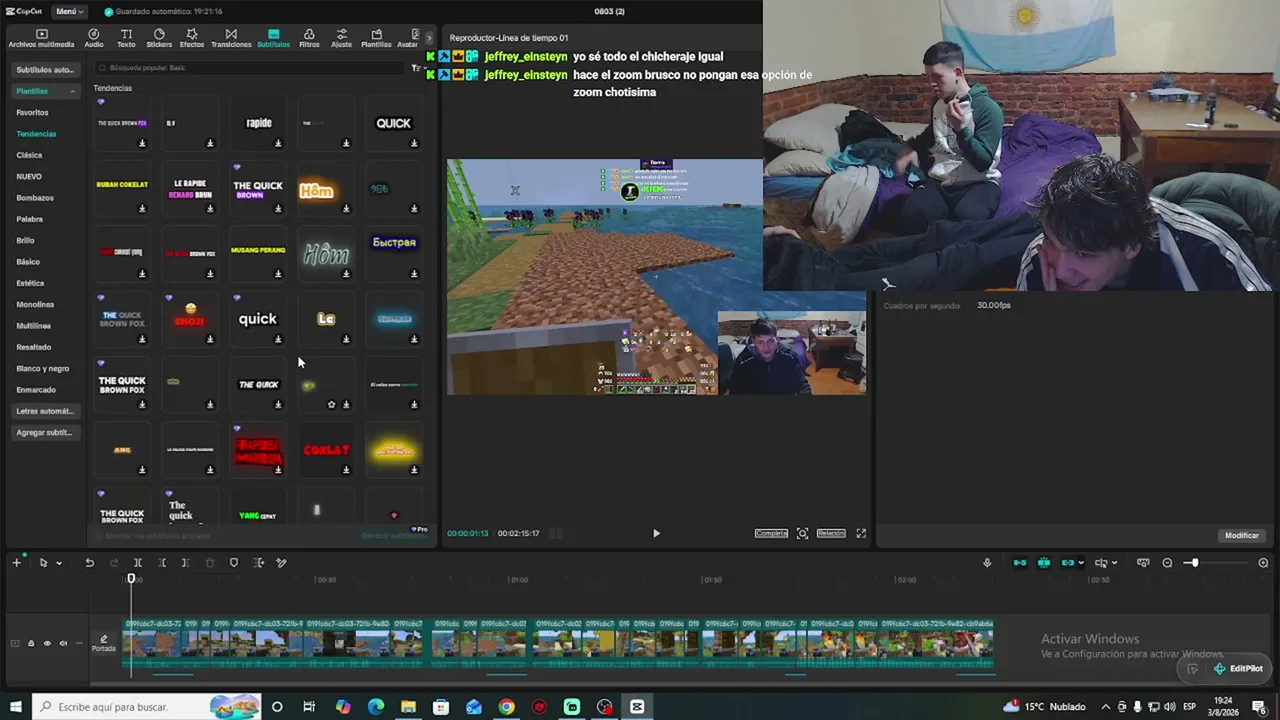Open the selection tool dropdown arrow
This screenshot has width=1280, height=720.
pyautogui.click(x=59, y=563)
